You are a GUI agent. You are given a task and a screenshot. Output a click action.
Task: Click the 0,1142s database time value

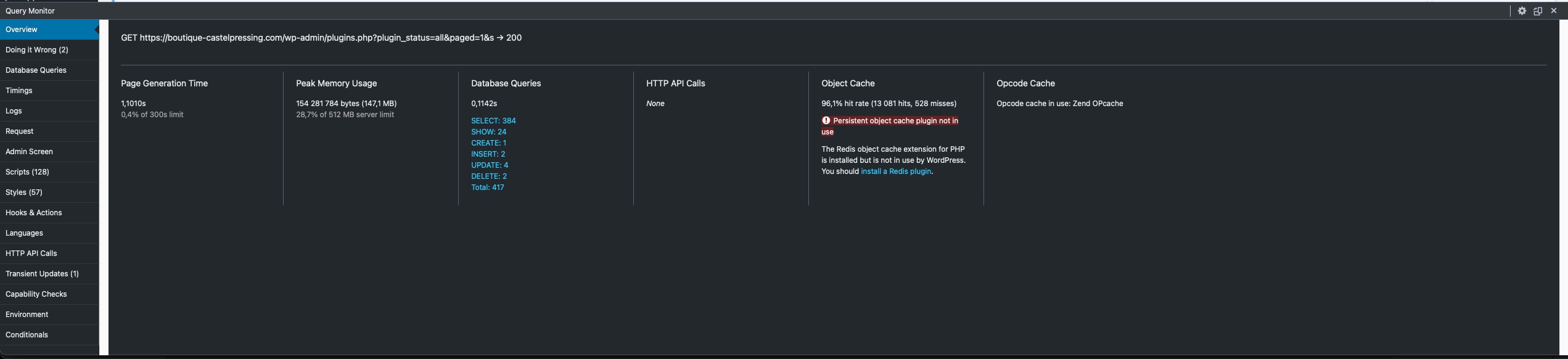(x=484, y=104)
